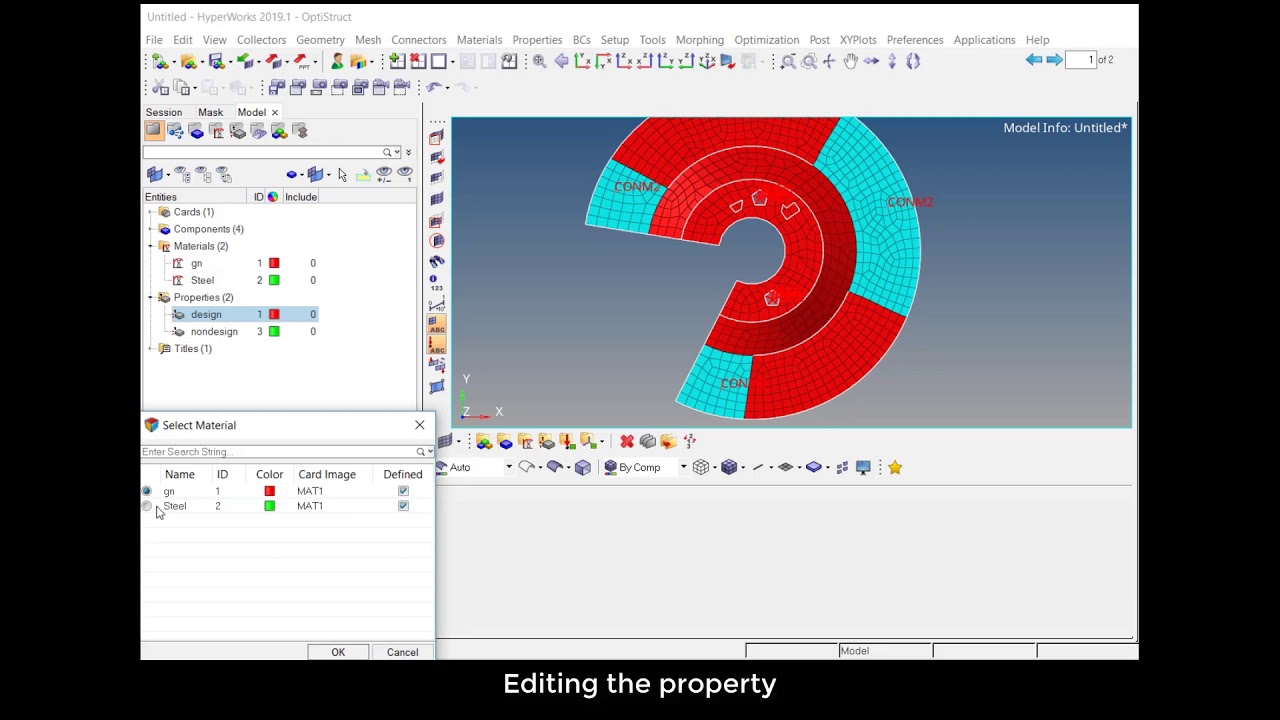
Task: Click the page number field
Action: (1080, 60)
